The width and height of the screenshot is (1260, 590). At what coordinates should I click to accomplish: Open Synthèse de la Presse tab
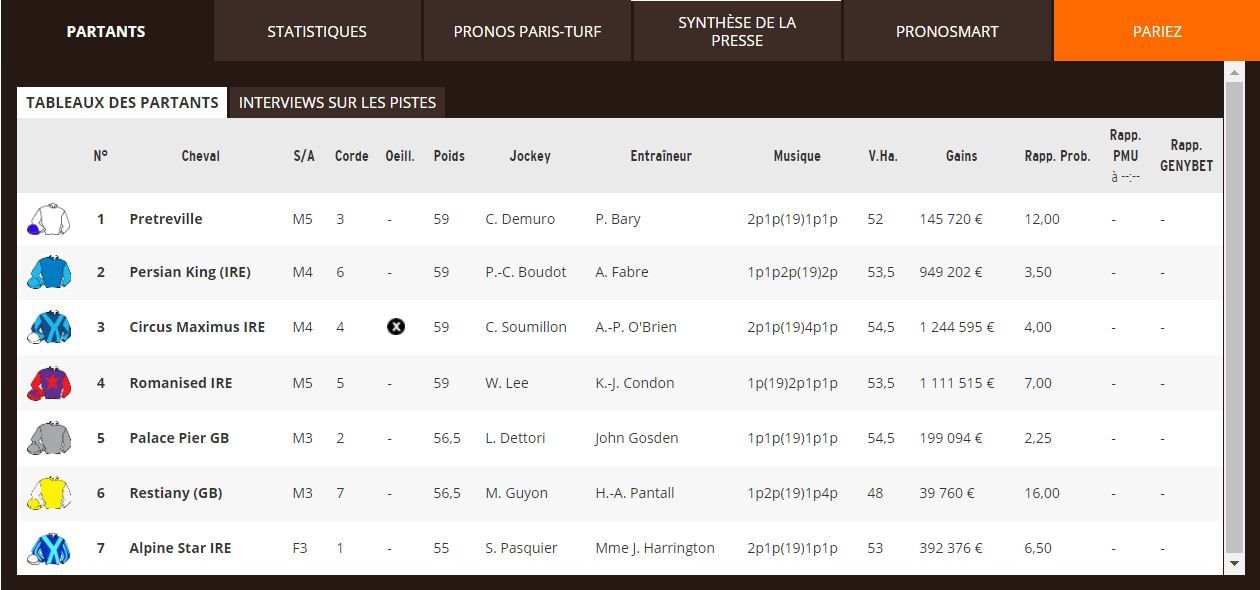[737, 31]
